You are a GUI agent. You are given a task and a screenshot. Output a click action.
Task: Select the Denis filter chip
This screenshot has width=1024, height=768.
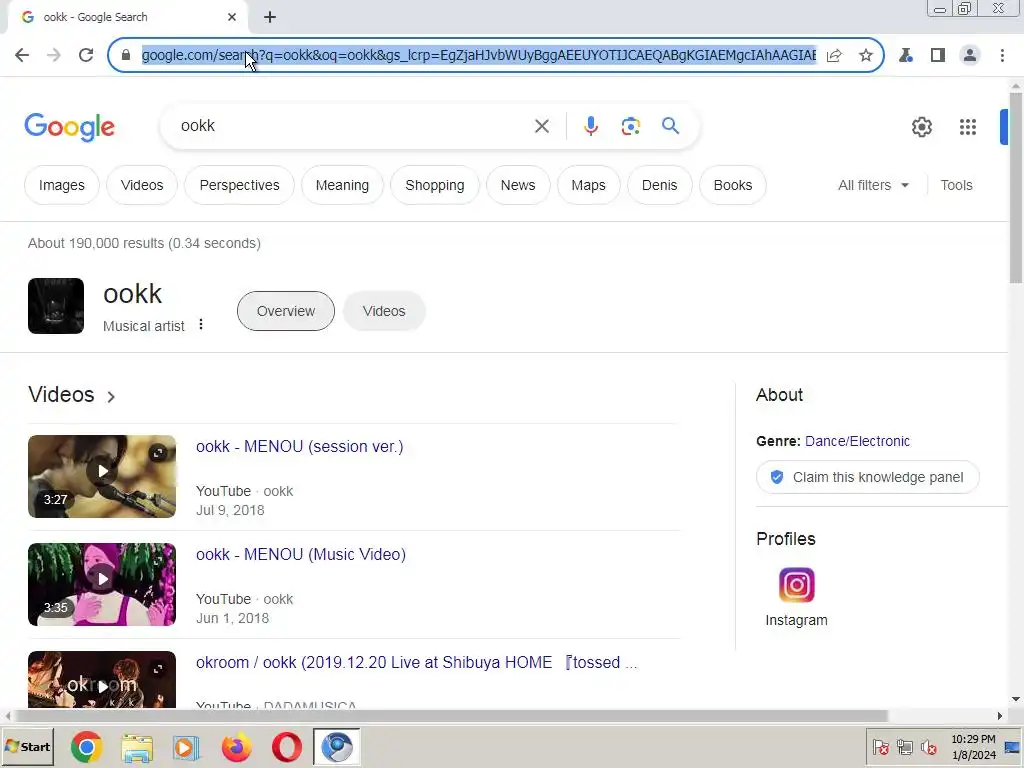click(659, 185)
